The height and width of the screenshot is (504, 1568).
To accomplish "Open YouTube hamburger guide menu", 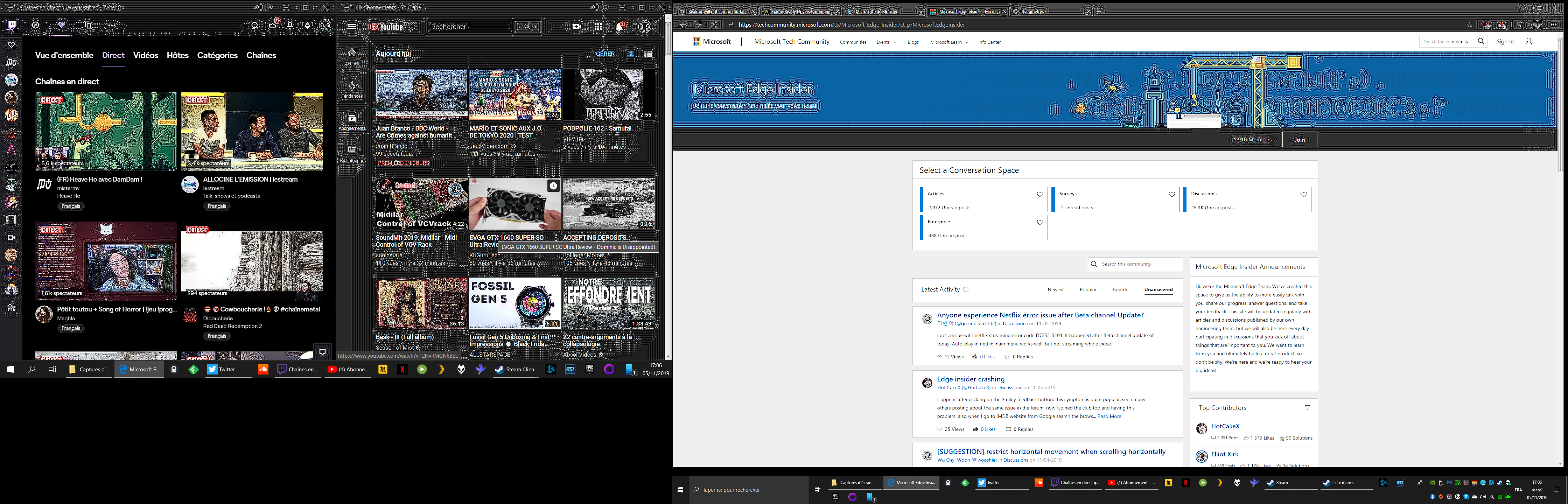I will pyautogui.click(x=352, y=27).
